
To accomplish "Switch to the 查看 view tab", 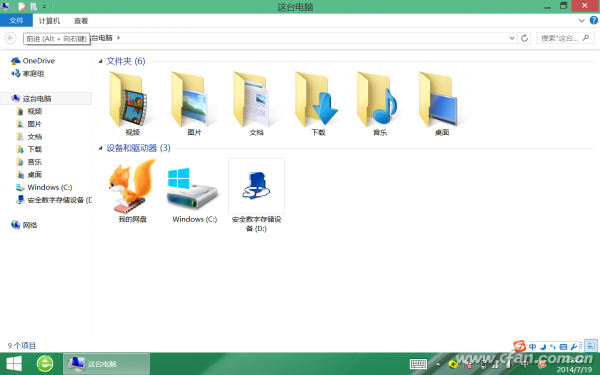I will [x=81, y=21].
